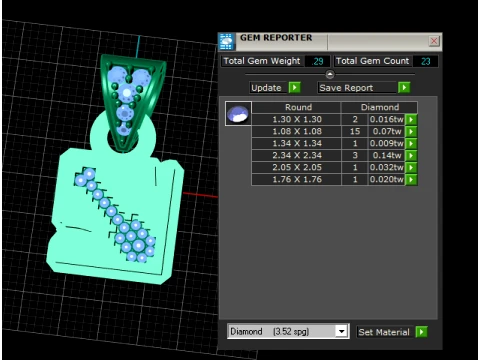
Task: Select the 2.05 X 2.05 size cell
Action: (297, 167)
